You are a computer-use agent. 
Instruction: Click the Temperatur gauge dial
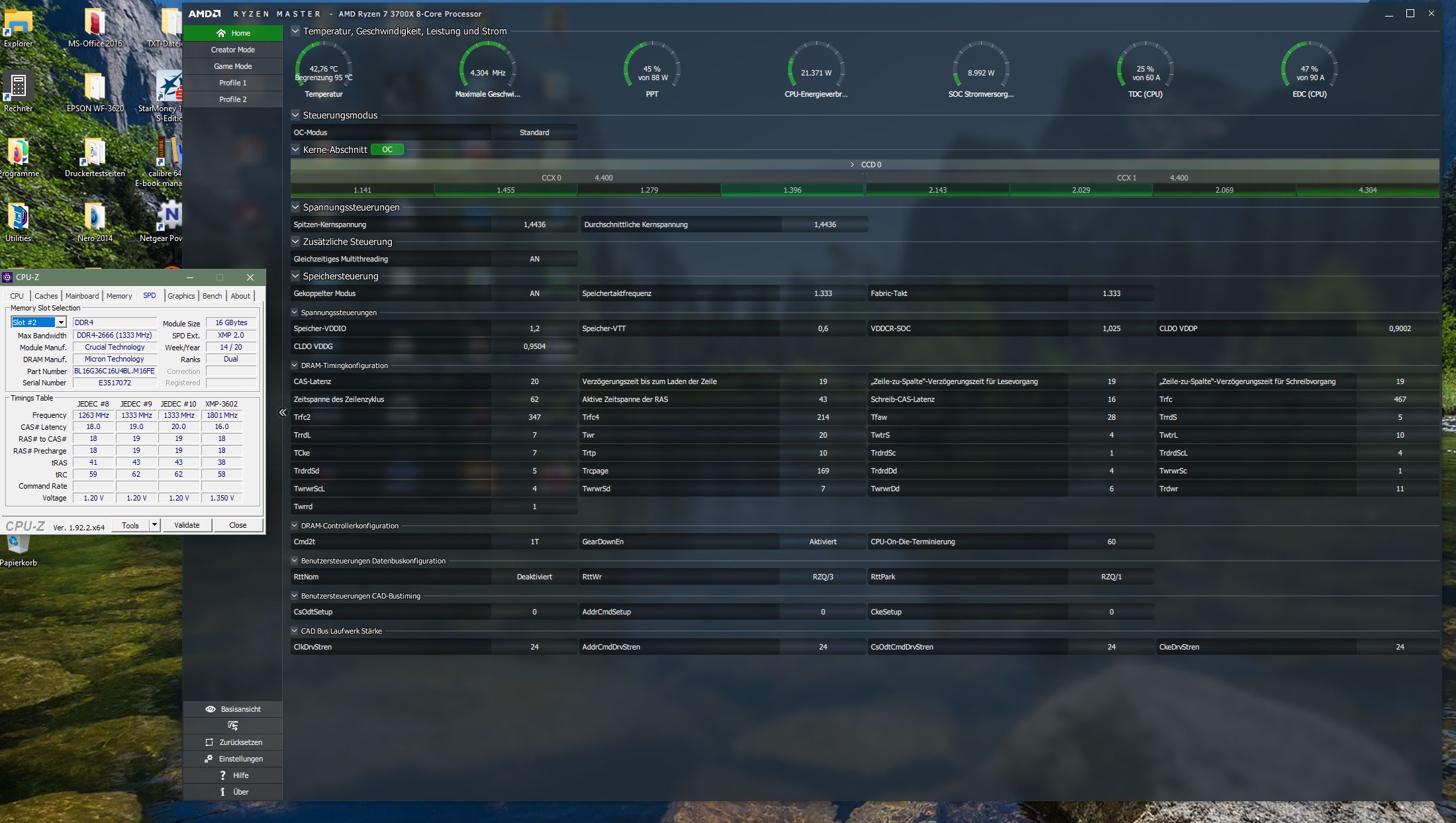point(323,66)
